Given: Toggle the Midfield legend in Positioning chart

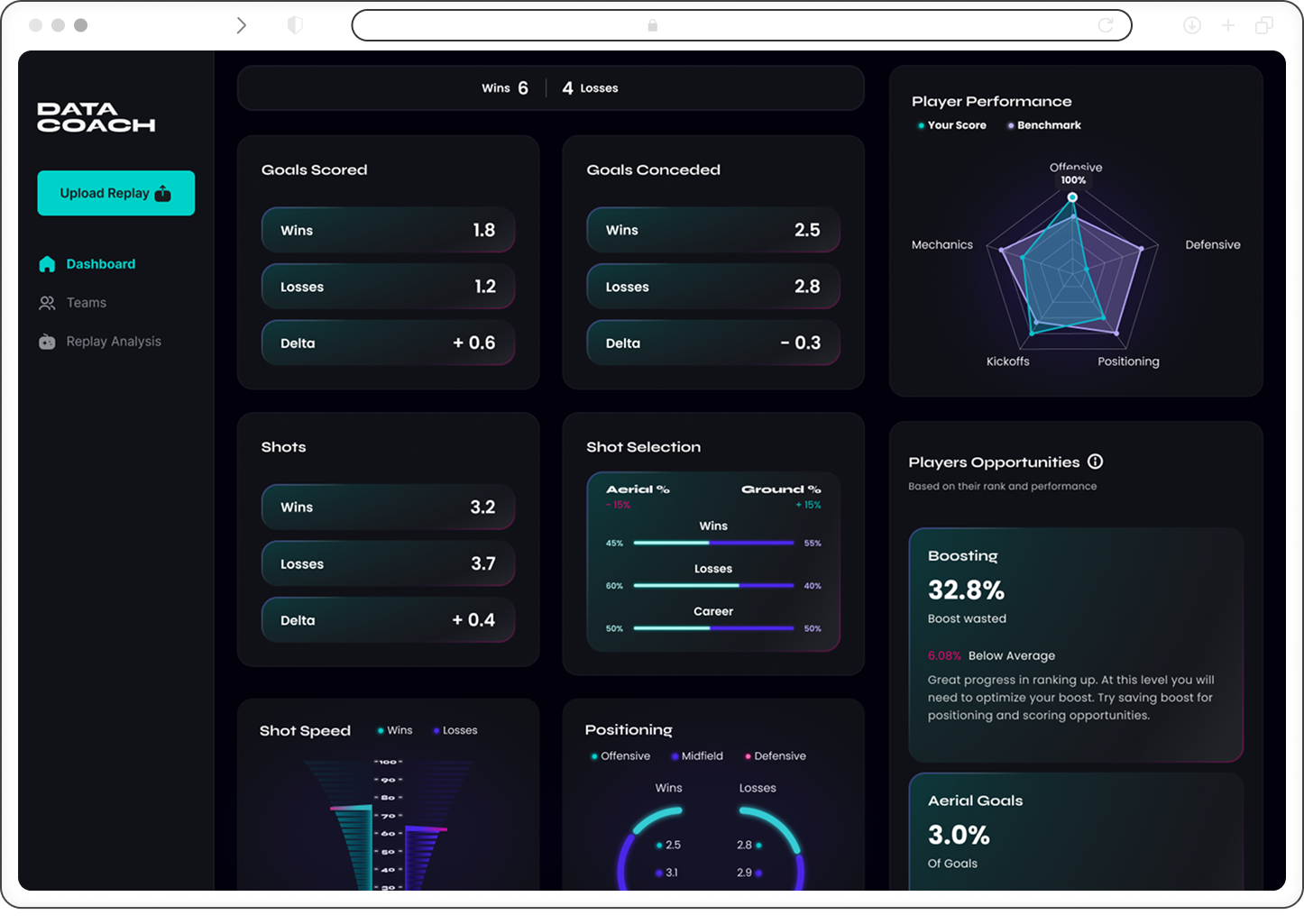Looking at the screenshot, I should [x=696, y=755].
